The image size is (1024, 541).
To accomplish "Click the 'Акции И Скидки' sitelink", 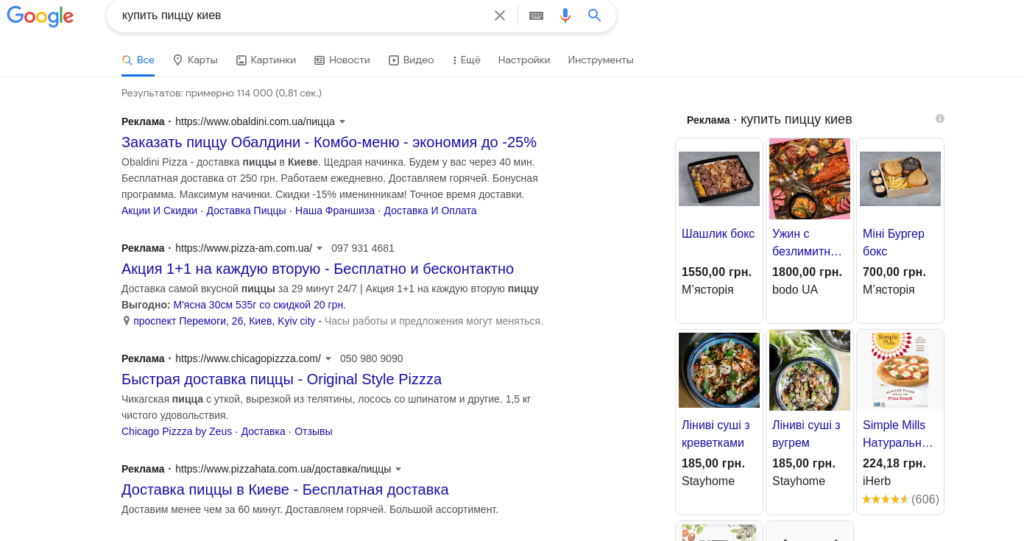I will (x=159, y=210).
